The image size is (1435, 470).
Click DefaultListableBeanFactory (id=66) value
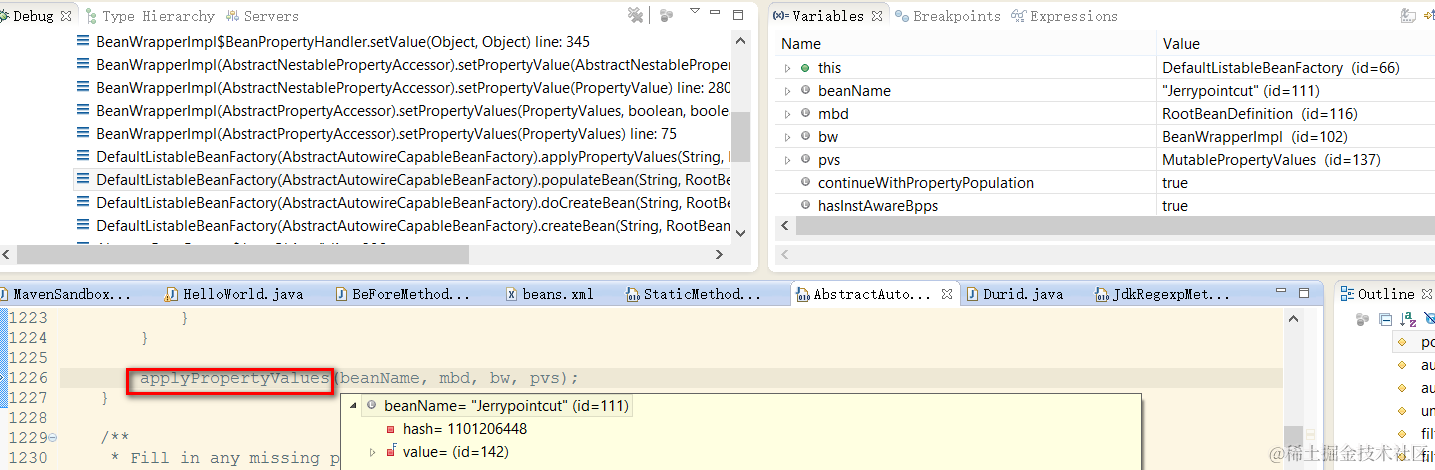1280,68
